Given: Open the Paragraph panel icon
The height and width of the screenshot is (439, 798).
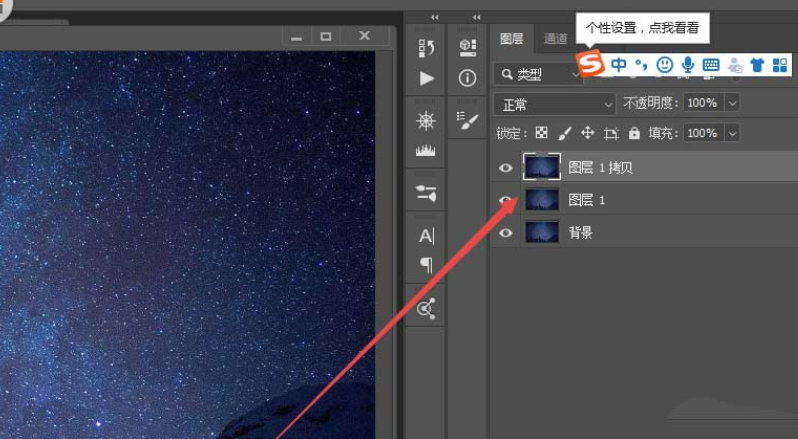Looking at the screenshot, I should (427, 265).
